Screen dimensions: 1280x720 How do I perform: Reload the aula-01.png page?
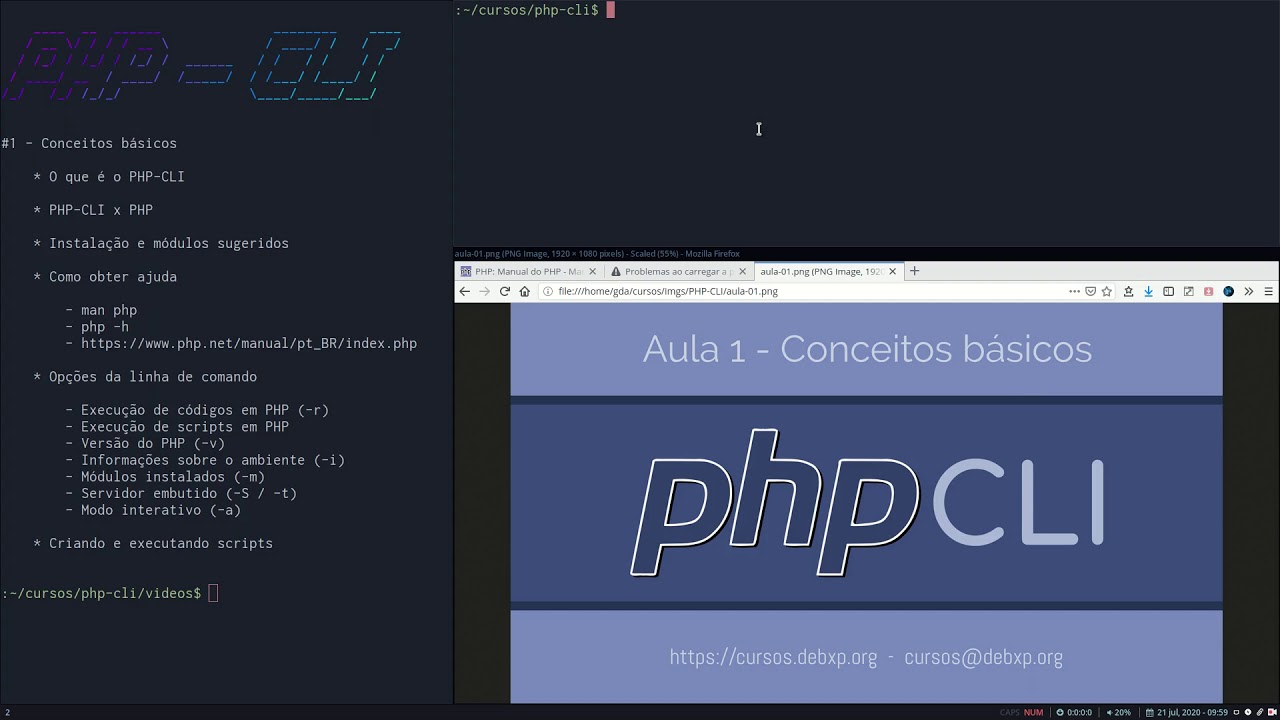coord(505,291)
